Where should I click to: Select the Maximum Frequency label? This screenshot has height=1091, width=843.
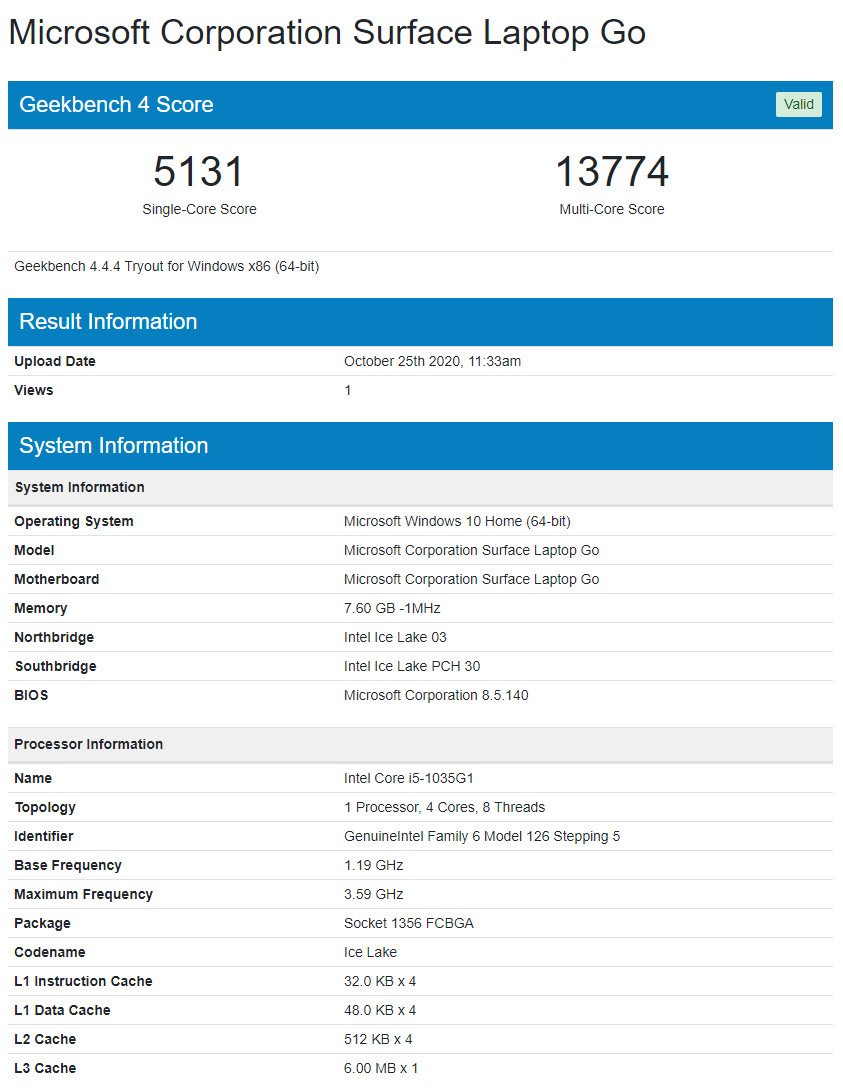coord(83,895)
